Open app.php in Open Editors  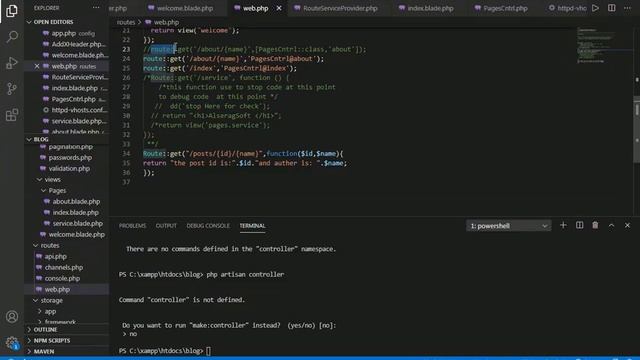tap(68, 33)
